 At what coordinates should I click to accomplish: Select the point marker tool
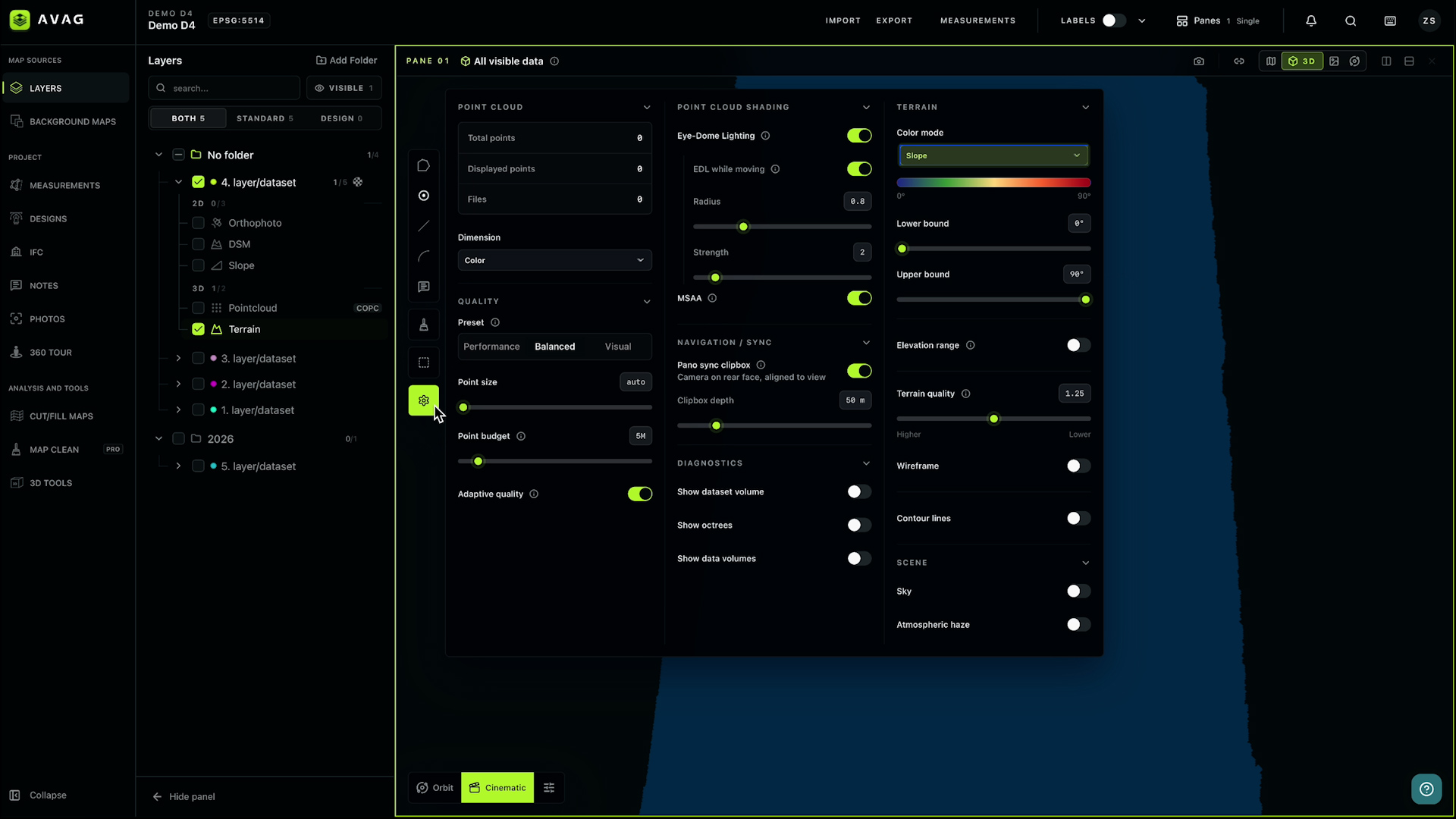(x=424, y=196)
